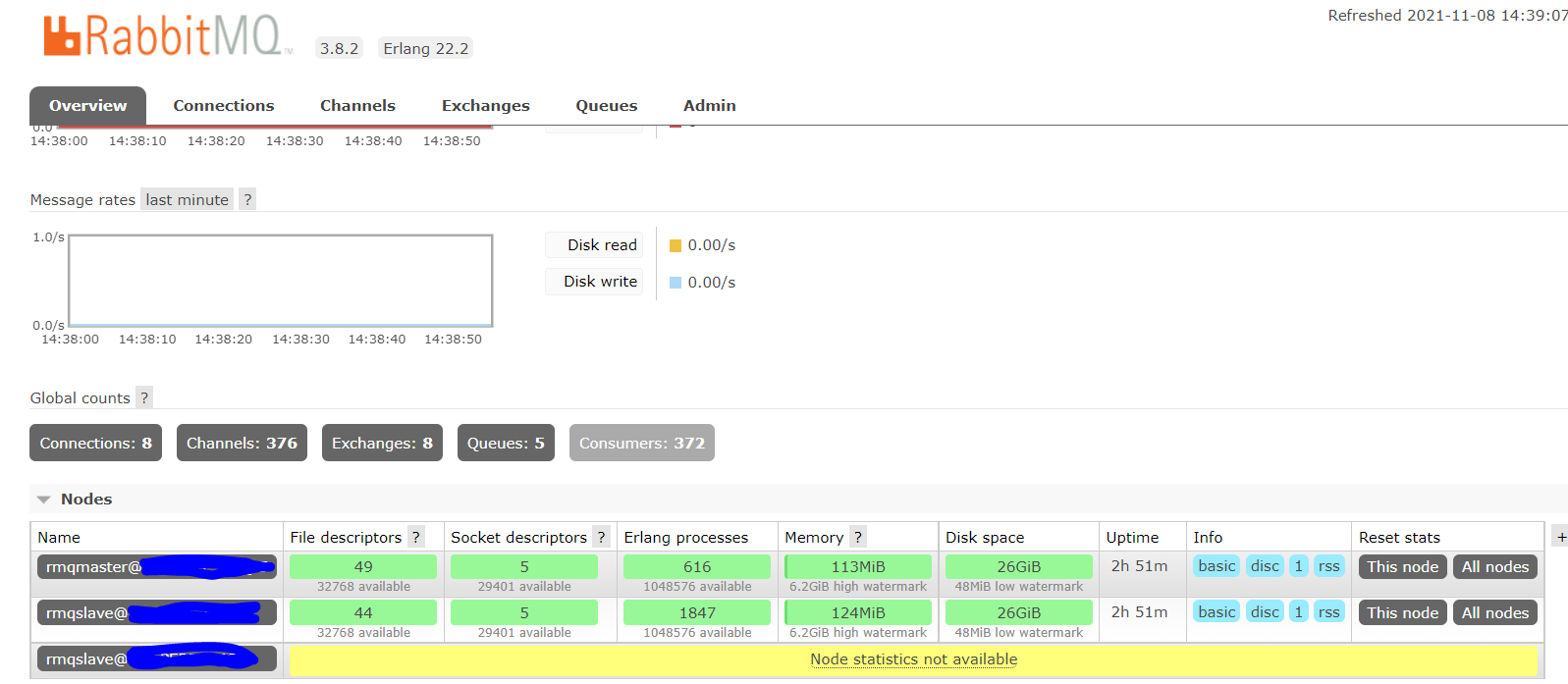The image size is (1568, 684).
Task: Click the RabbitMQ logo
Action: click(x=163, y=36)
